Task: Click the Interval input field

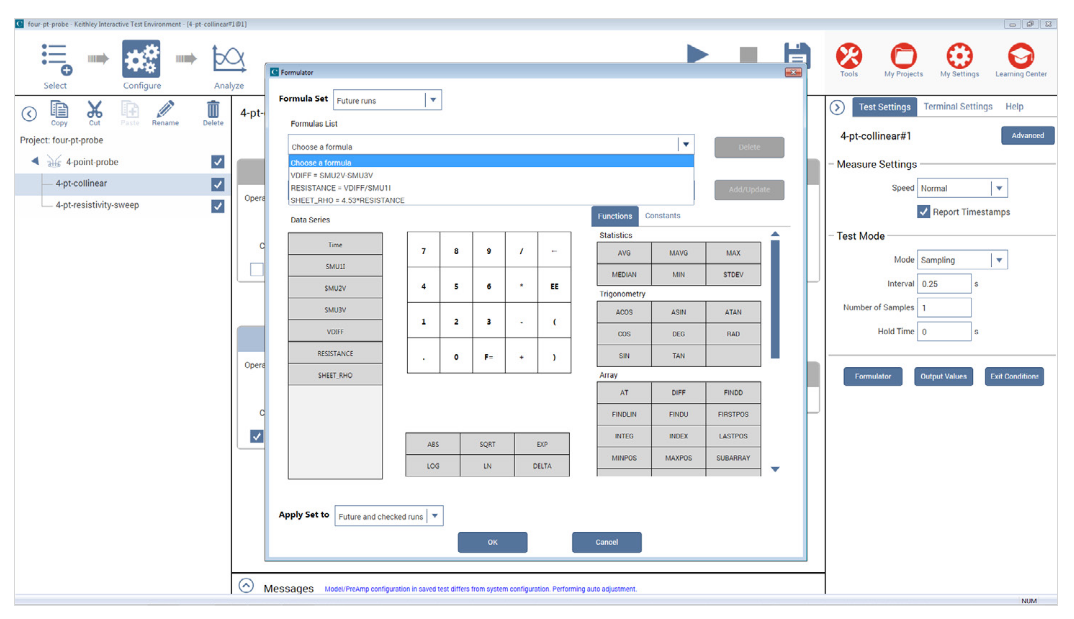Action: [944, 284]
